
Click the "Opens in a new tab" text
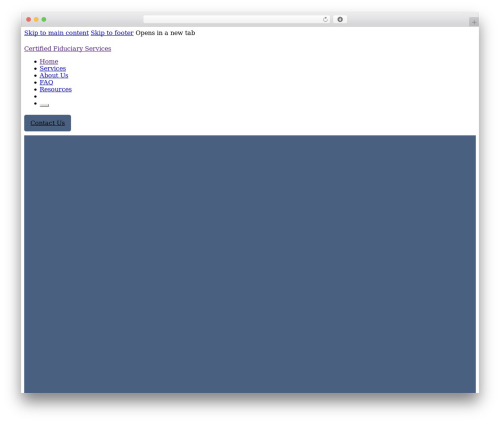[165, 33]
